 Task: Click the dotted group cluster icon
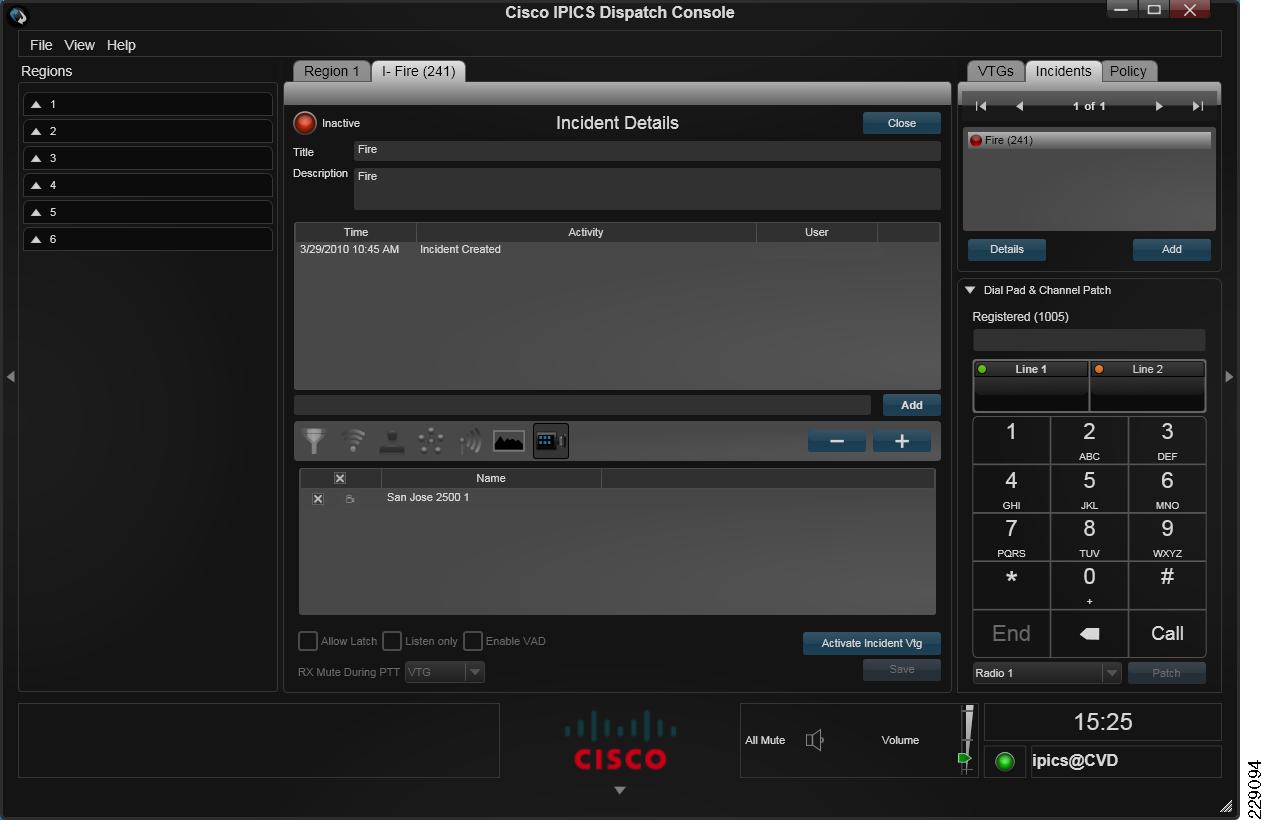click(x=431, y=441)
